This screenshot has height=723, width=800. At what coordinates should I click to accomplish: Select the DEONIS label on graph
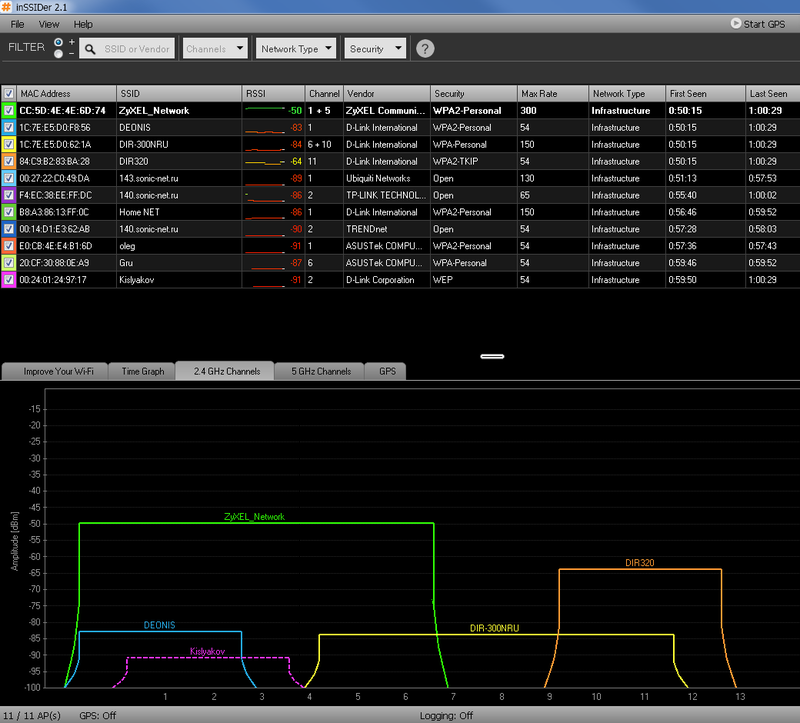[159, 625]
